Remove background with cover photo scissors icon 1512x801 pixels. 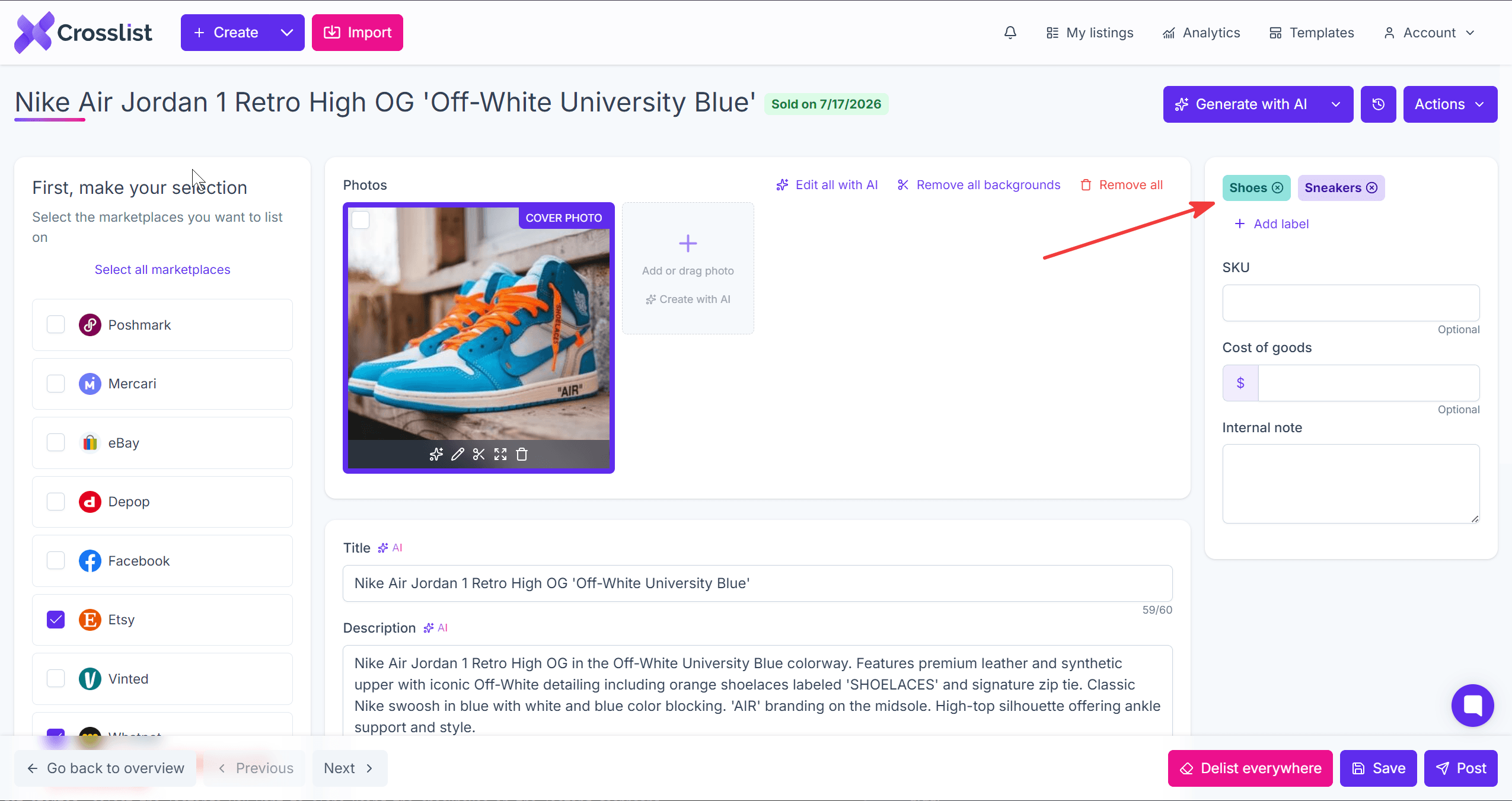[x=479, y=455]
